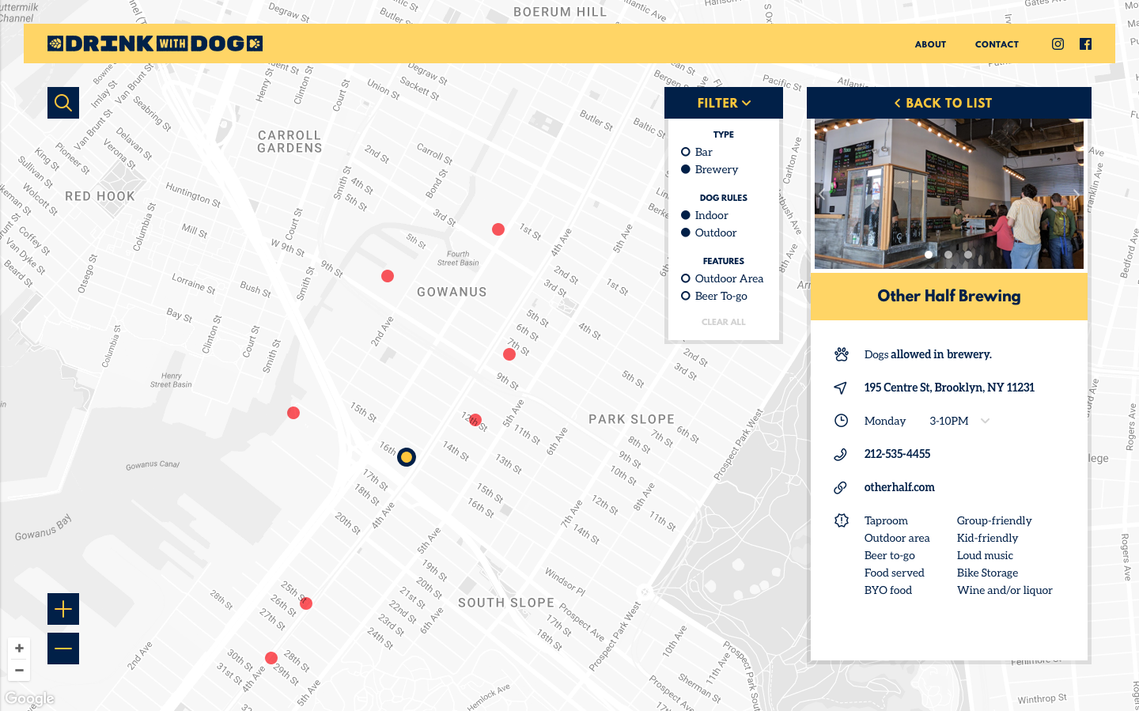The image size is (1139, 711).
Task: Open the map search magnifier button
Action: click(63, 103)
